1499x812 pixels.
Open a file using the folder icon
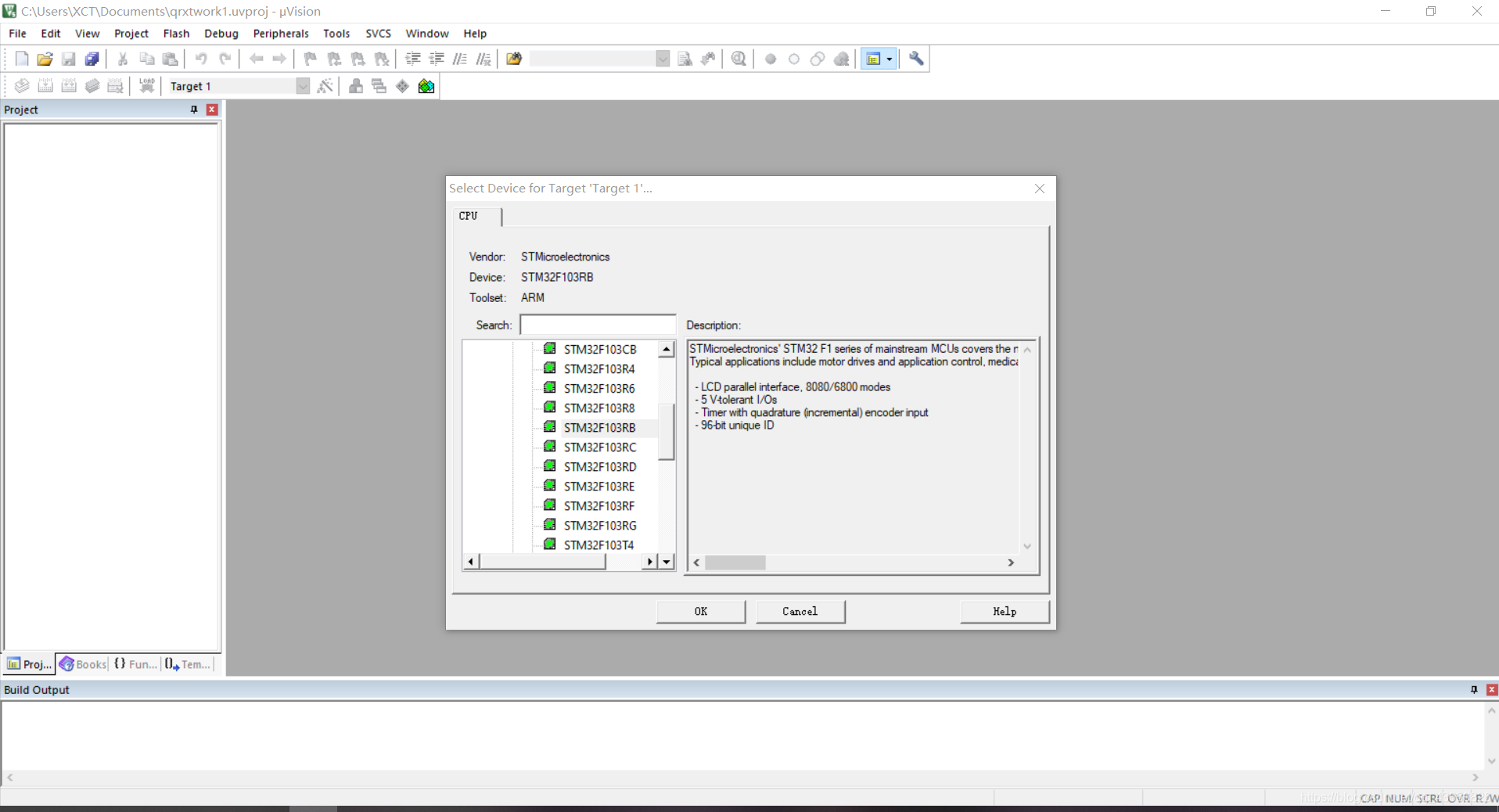tap(45, 59)
